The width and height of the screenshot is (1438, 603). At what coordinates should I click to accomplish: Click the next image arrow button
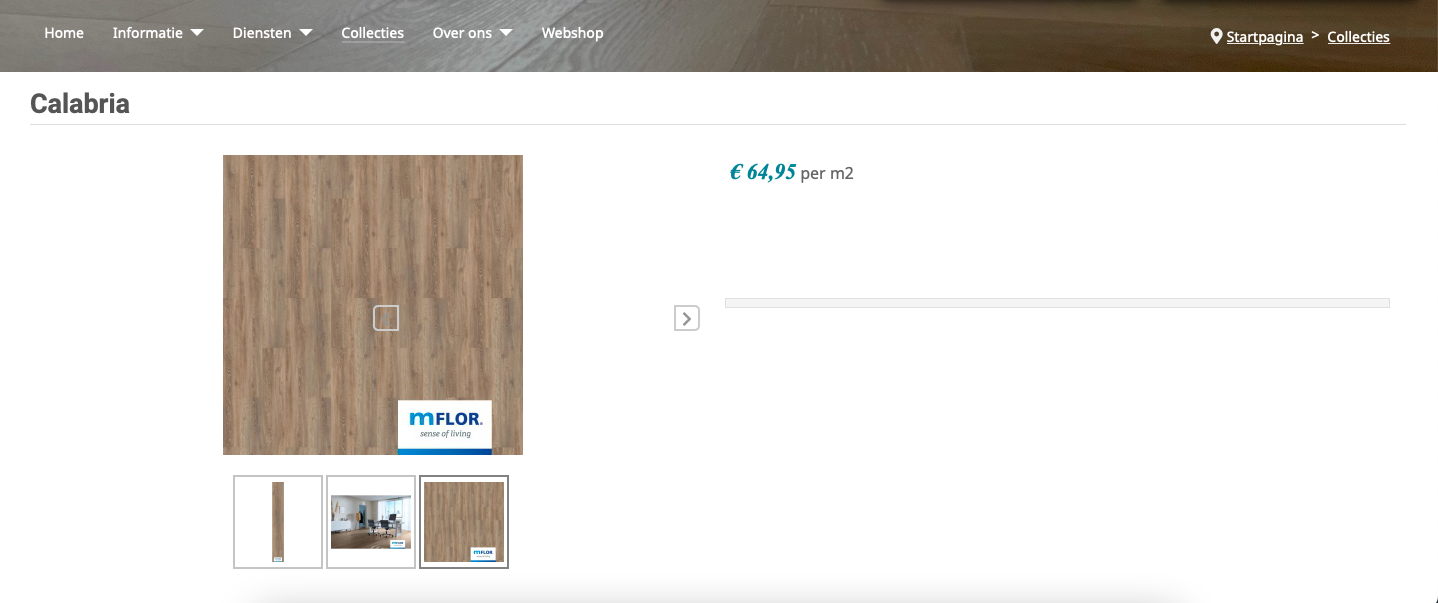point(686,318)
